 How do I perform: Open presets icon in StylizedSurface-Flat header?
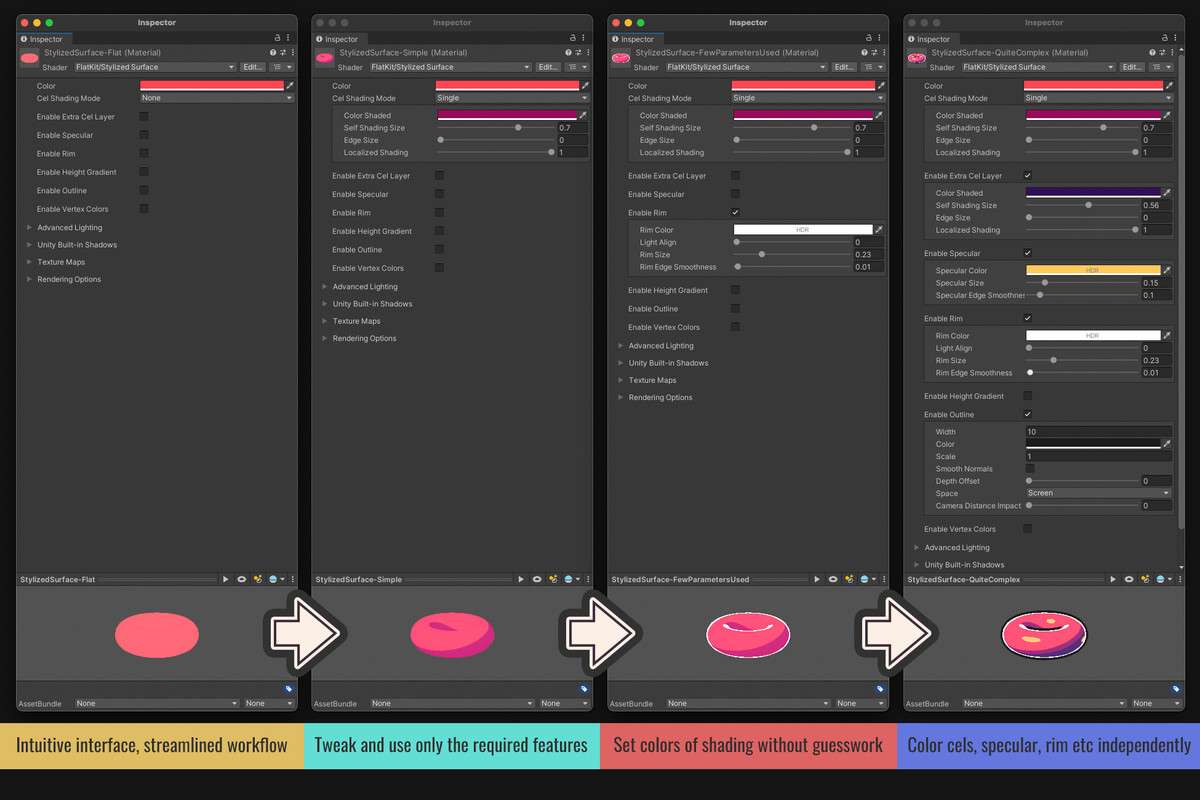(281, 52)
